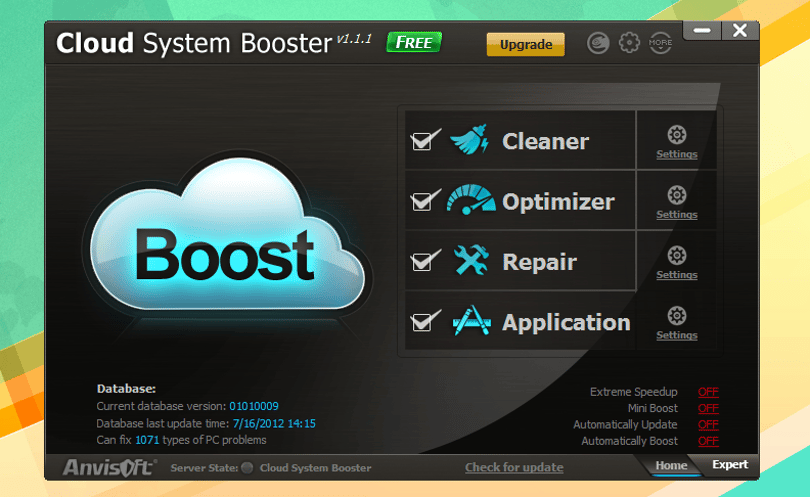Screen dimensions: 810x497
Task: Click Settings link under Optimizer gear
Action: pos(677,214)
